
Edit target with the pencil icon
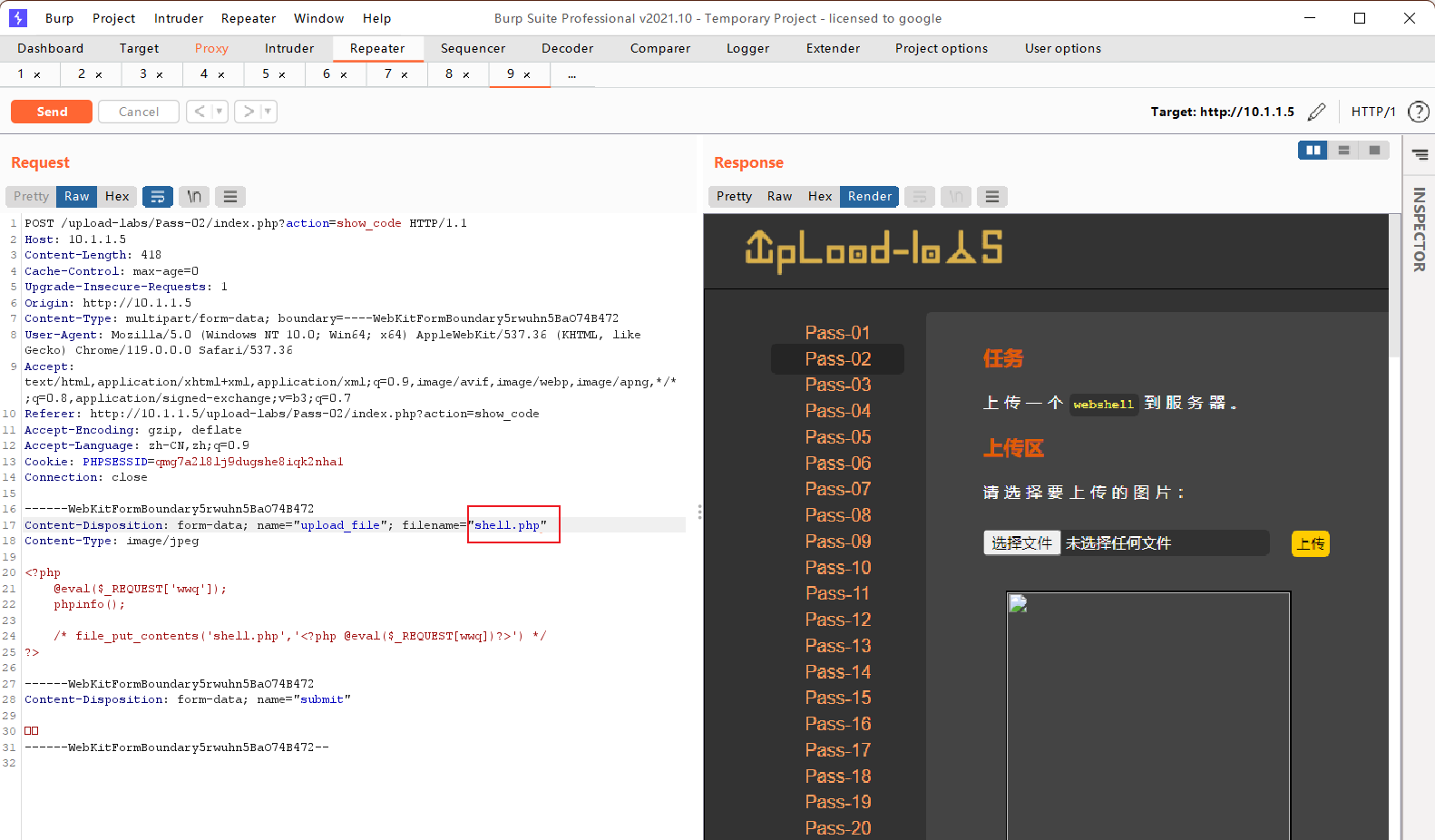click(1316, 112)
